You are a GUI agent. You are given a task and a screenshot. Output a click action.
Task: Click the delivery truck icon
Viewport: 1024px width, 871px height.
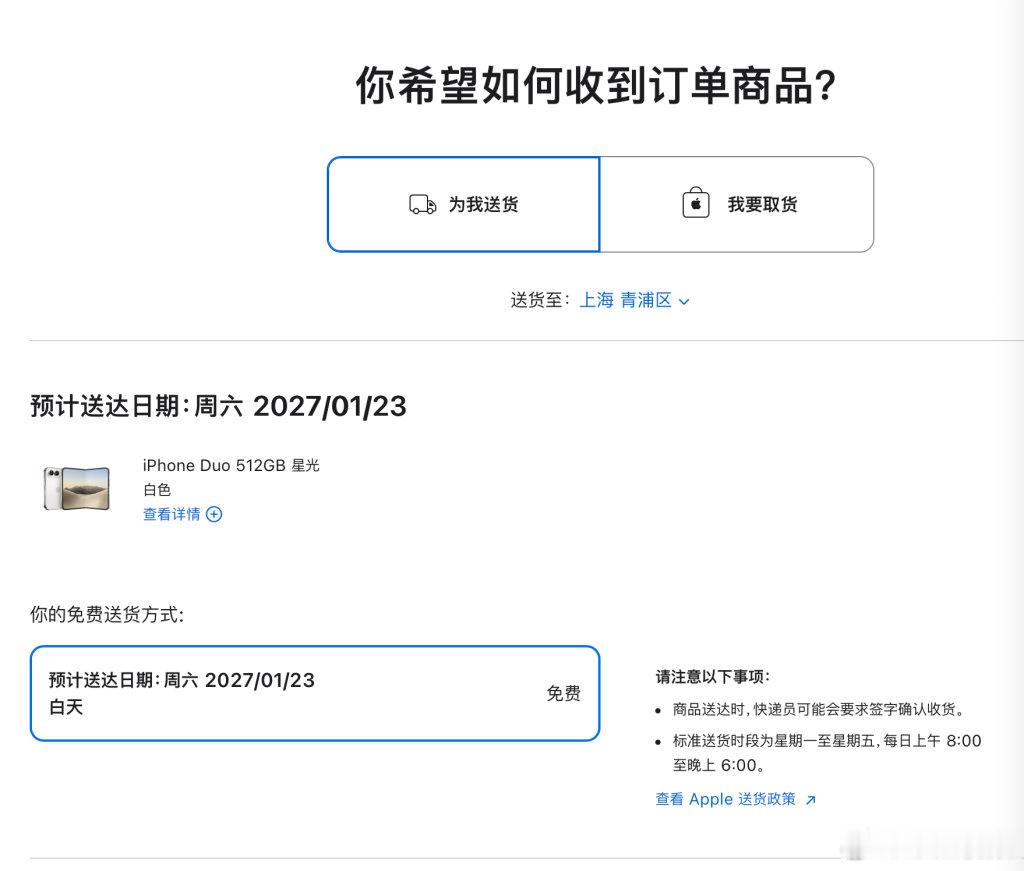coord(423,204)
